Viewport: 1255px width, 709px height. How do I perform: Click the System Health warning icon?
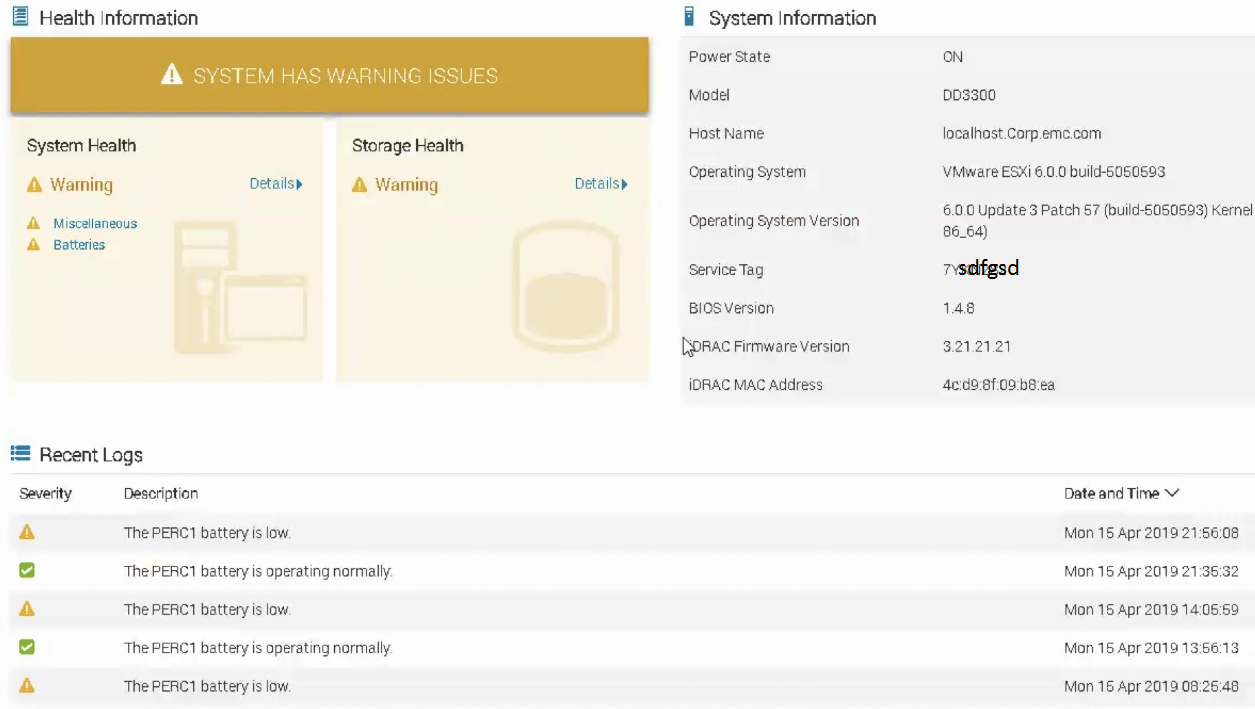pyautogui.click(x=34, y=185)
